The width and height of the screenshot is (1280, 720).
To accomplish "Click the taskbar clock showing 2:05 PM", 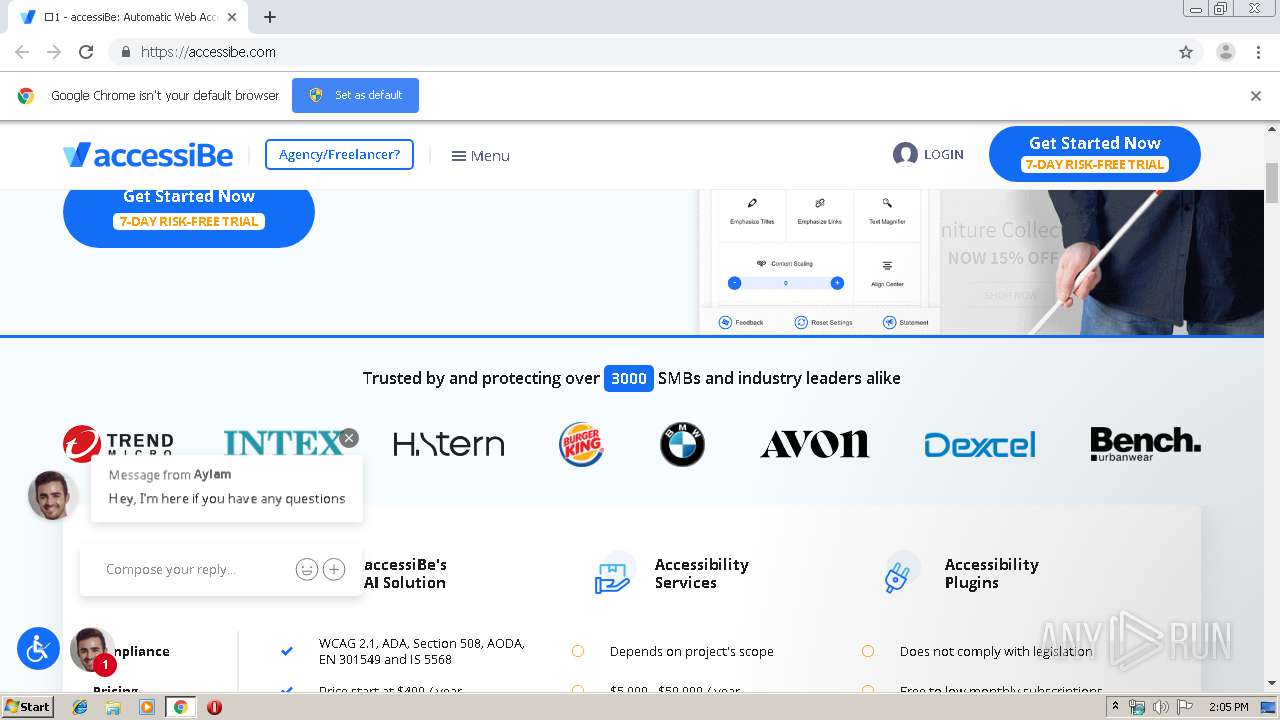I will pyautogui.click(x=1228, y=707).
